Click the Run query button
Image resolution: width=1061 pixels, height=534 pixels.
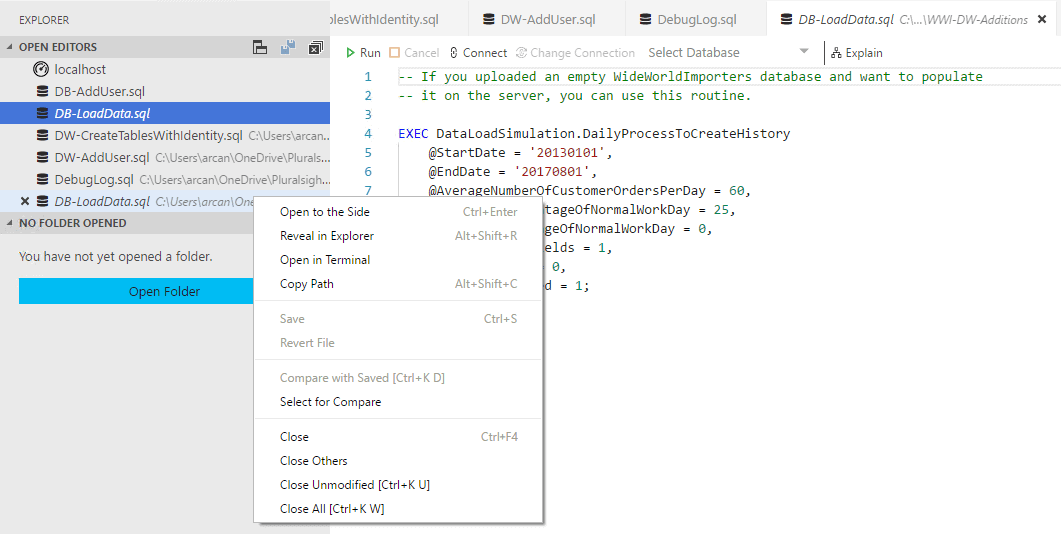tap(363, 53)
